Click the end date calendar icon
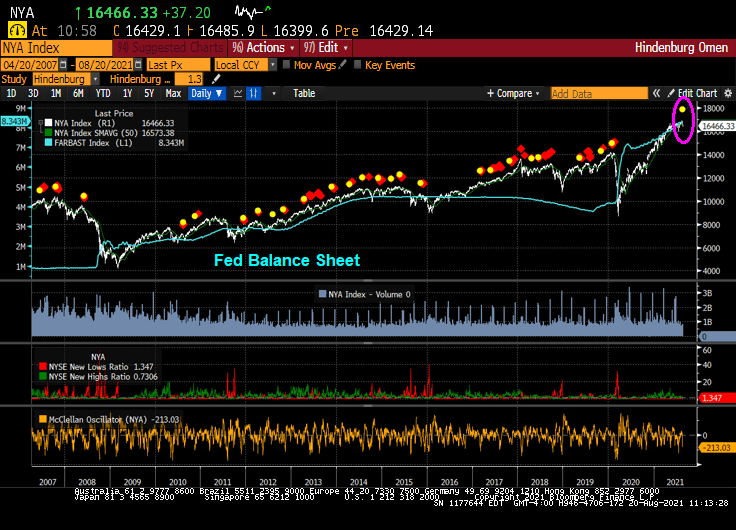Screen dimensions: 736x530 pos(136,64)
